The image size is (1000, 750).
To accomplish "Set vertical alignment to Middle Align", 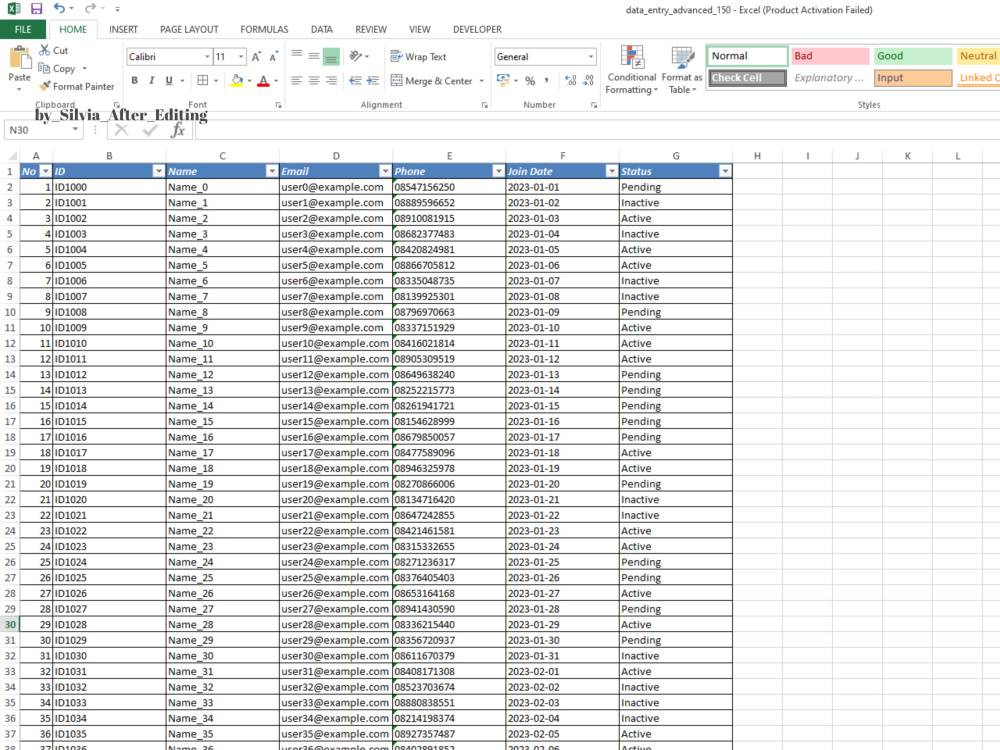I will 314,55.
